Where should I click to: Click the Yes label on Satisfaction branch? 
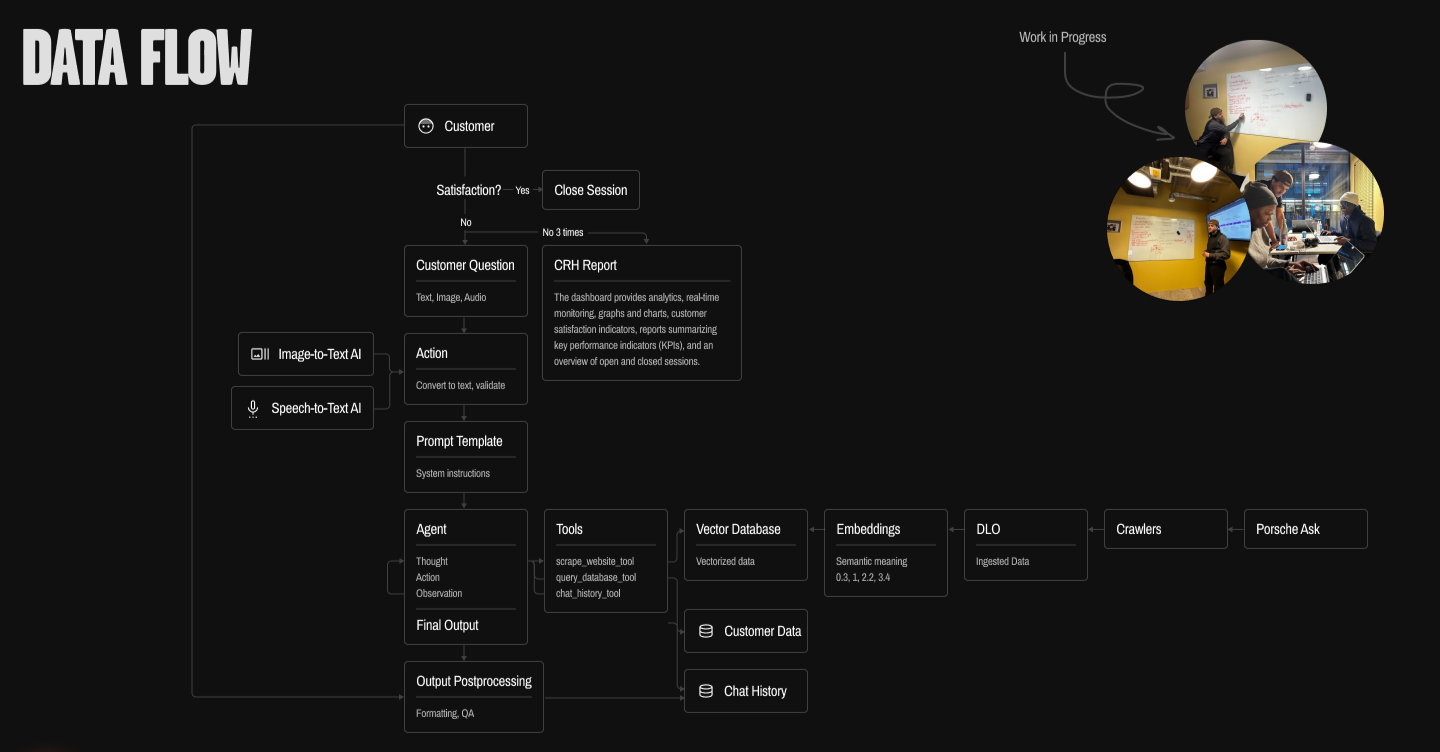522,189
